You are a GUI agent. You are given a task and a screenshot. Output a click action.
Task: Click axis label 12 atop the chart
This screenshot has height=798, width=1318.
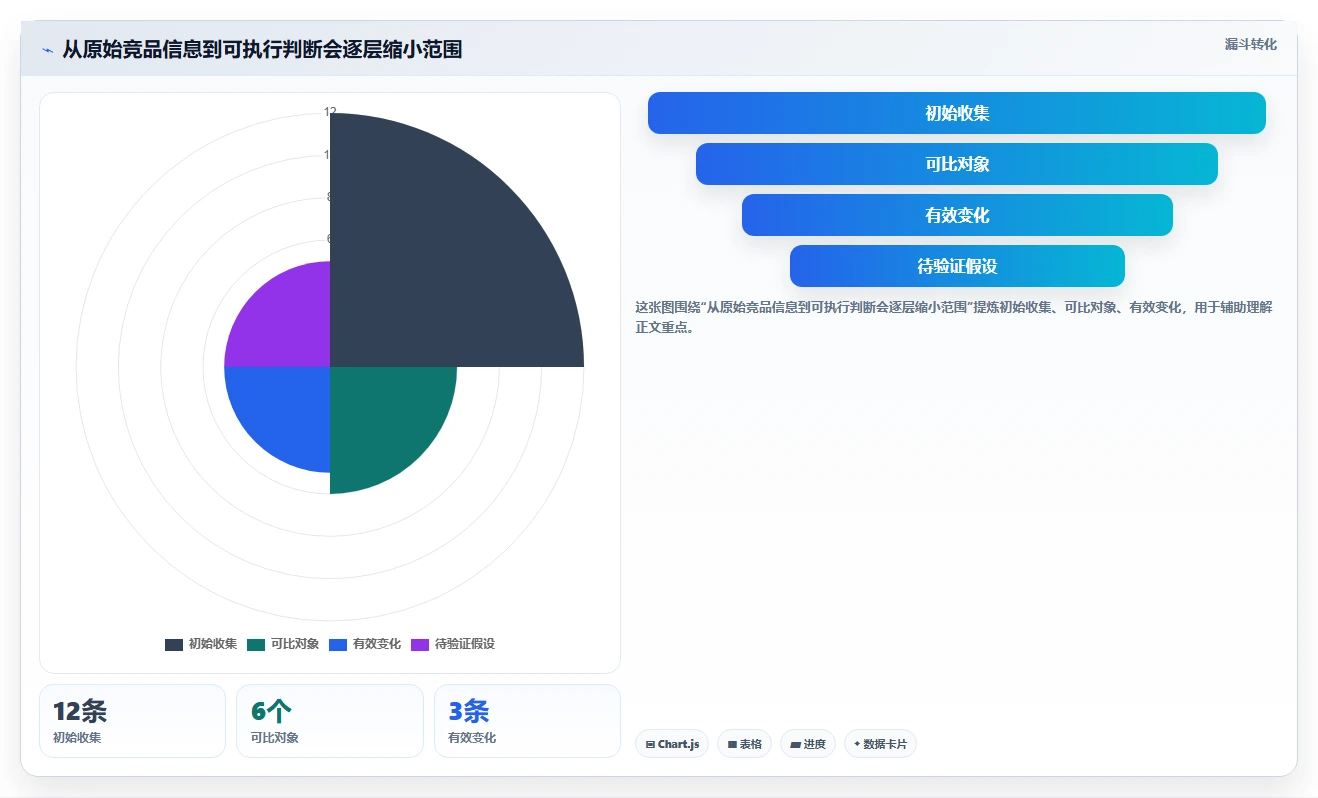pos(330,112)
